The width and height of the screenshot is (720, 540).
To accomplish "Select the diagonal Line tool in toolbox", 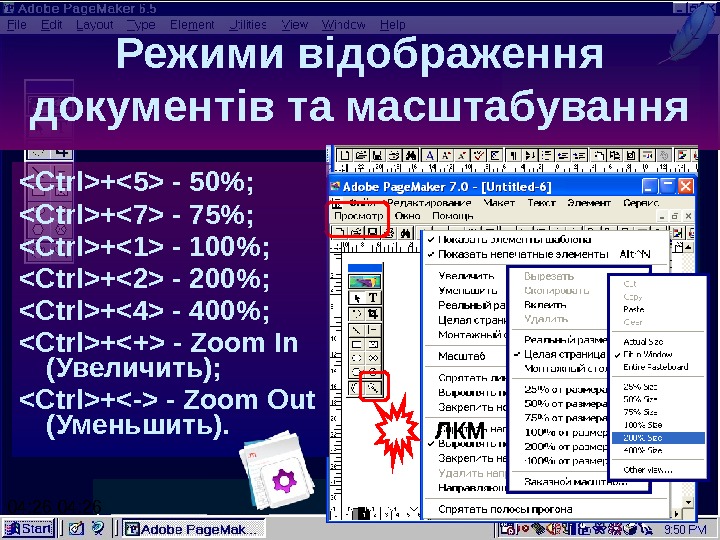I will pos(357,330).
